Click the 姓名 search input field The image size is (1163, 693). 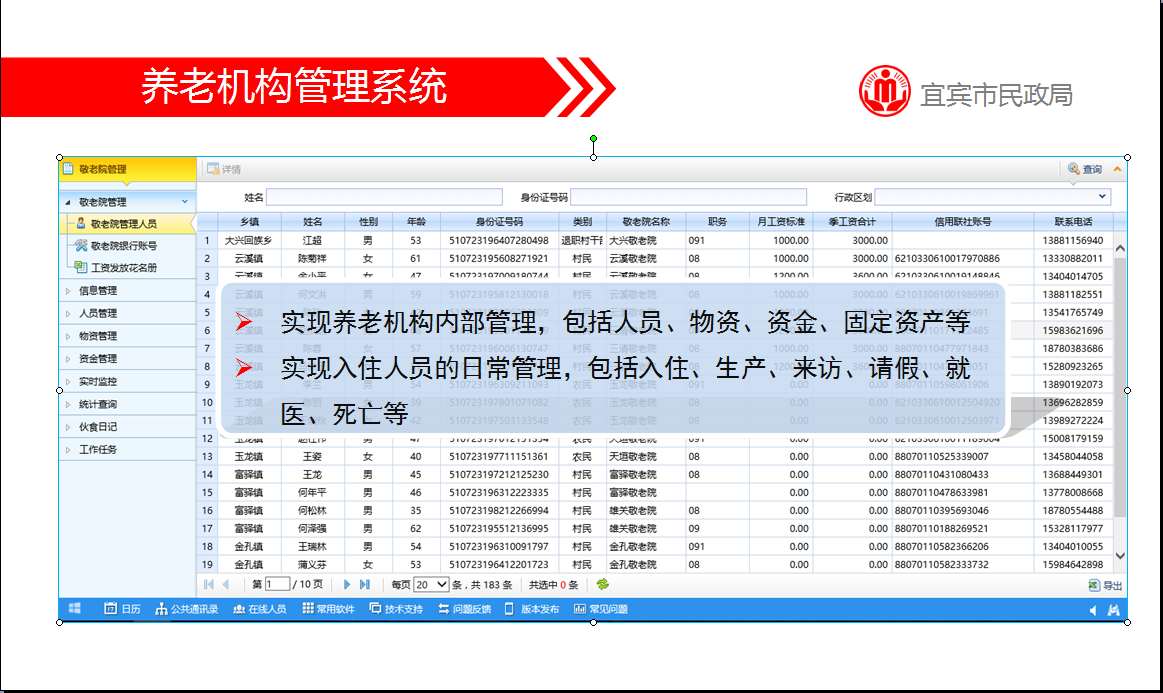pos(370,197)
